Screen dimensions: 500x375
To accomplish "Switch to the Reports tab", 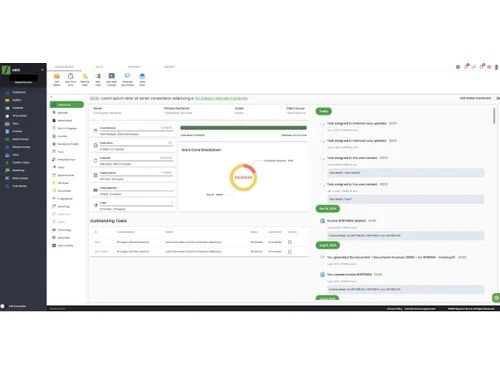I will point(169,67).
